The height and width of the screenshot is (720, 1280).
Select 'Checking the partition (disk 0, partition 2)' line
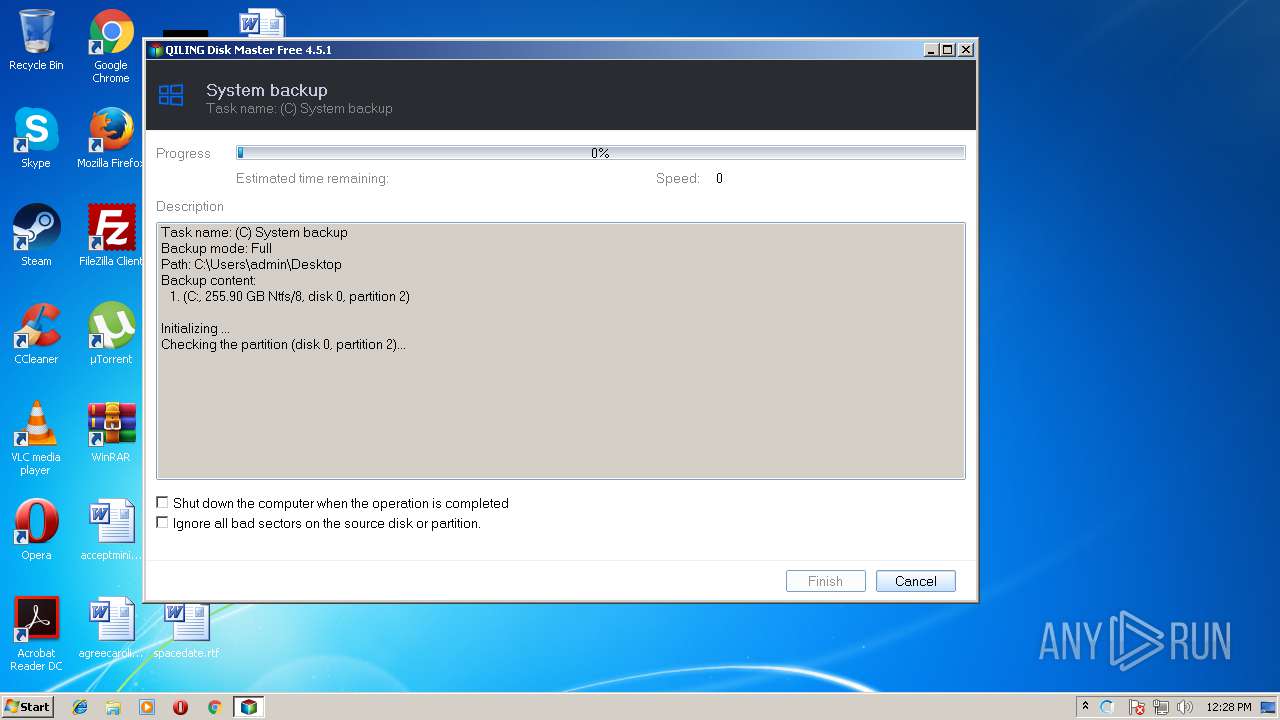click(283, 345)
